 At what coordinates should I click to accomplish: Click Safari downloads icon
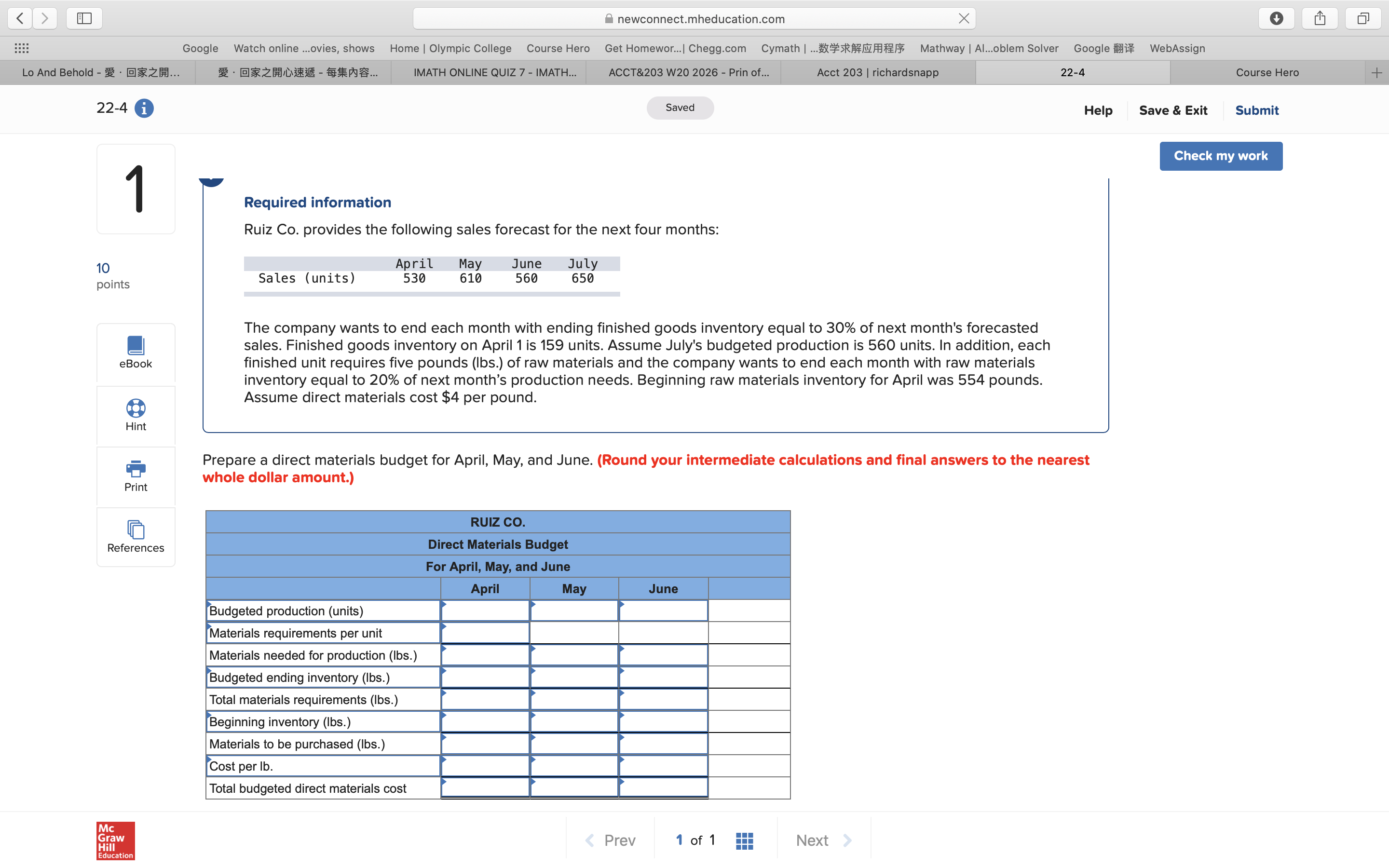click(1276, 18)
